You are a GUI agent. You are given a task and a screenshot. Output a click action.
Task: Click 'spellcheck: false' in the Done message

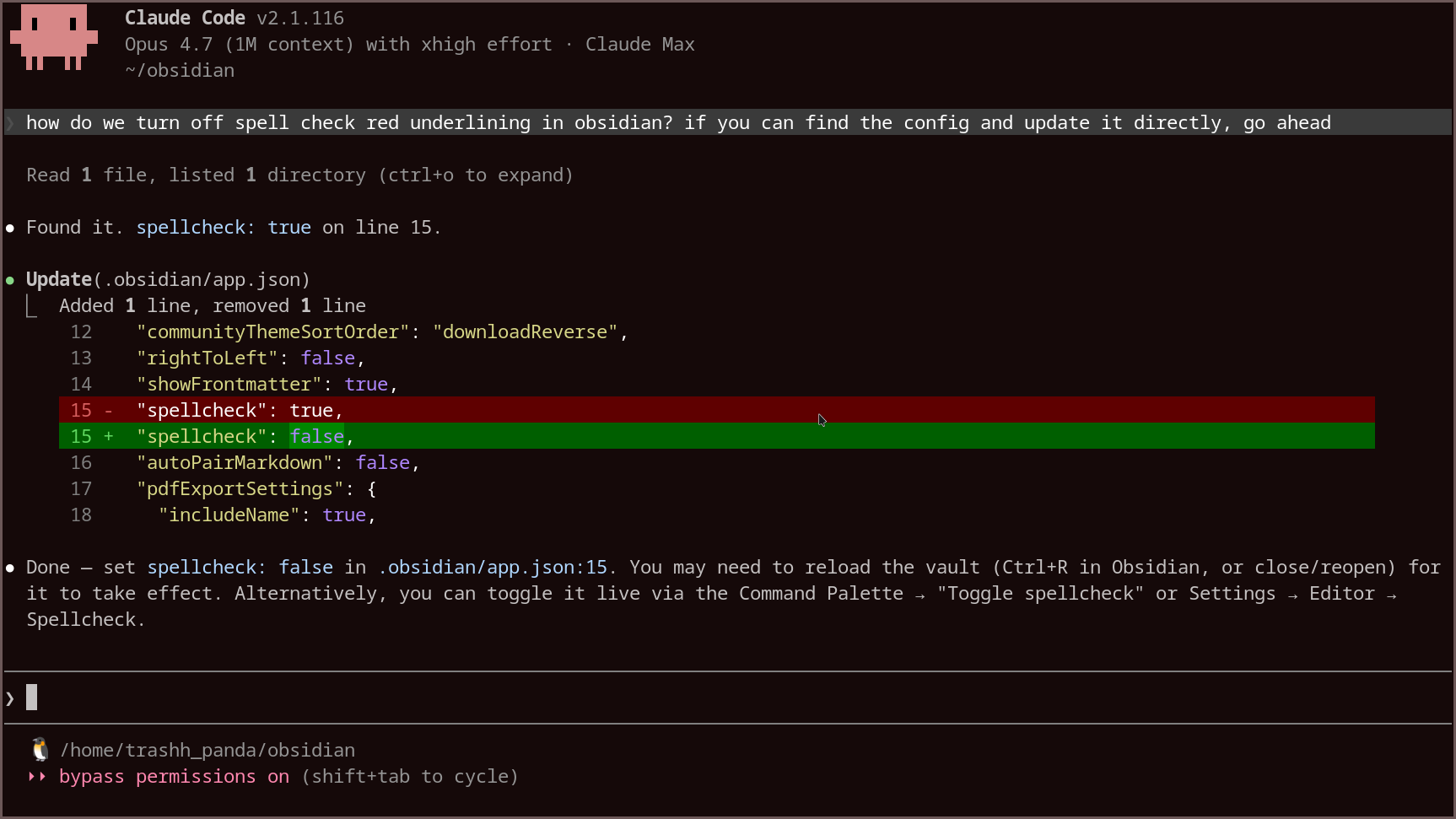[x=240, y=567]
